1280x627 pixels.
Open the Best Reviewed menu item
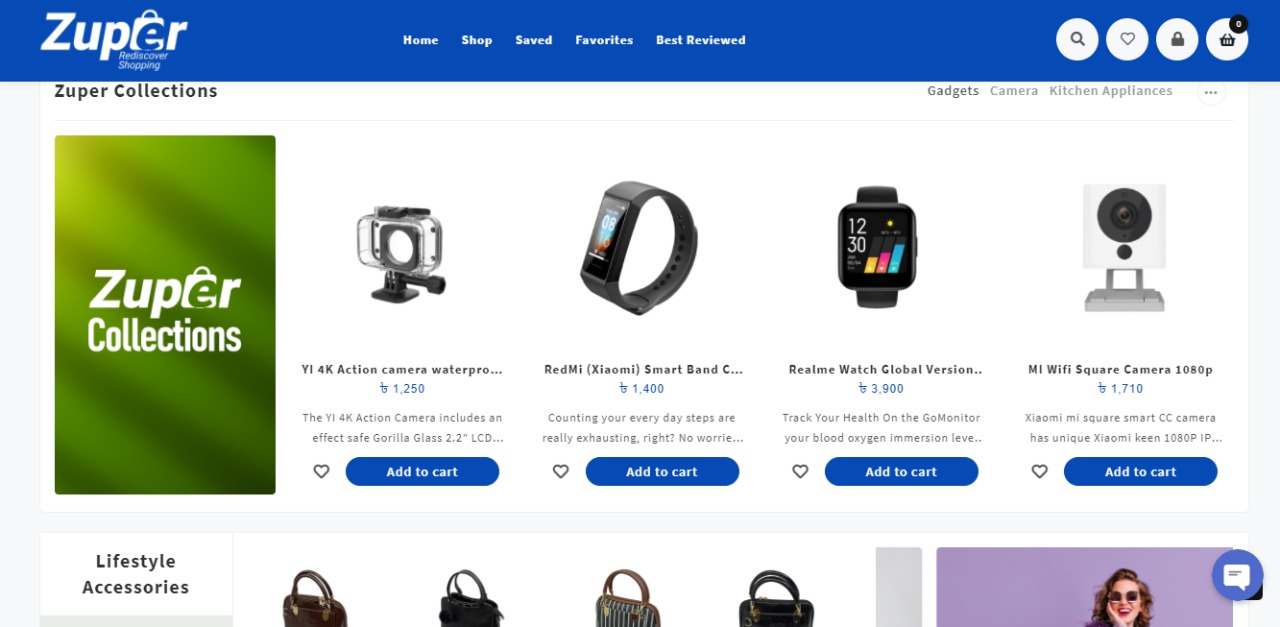click(701, 40)
